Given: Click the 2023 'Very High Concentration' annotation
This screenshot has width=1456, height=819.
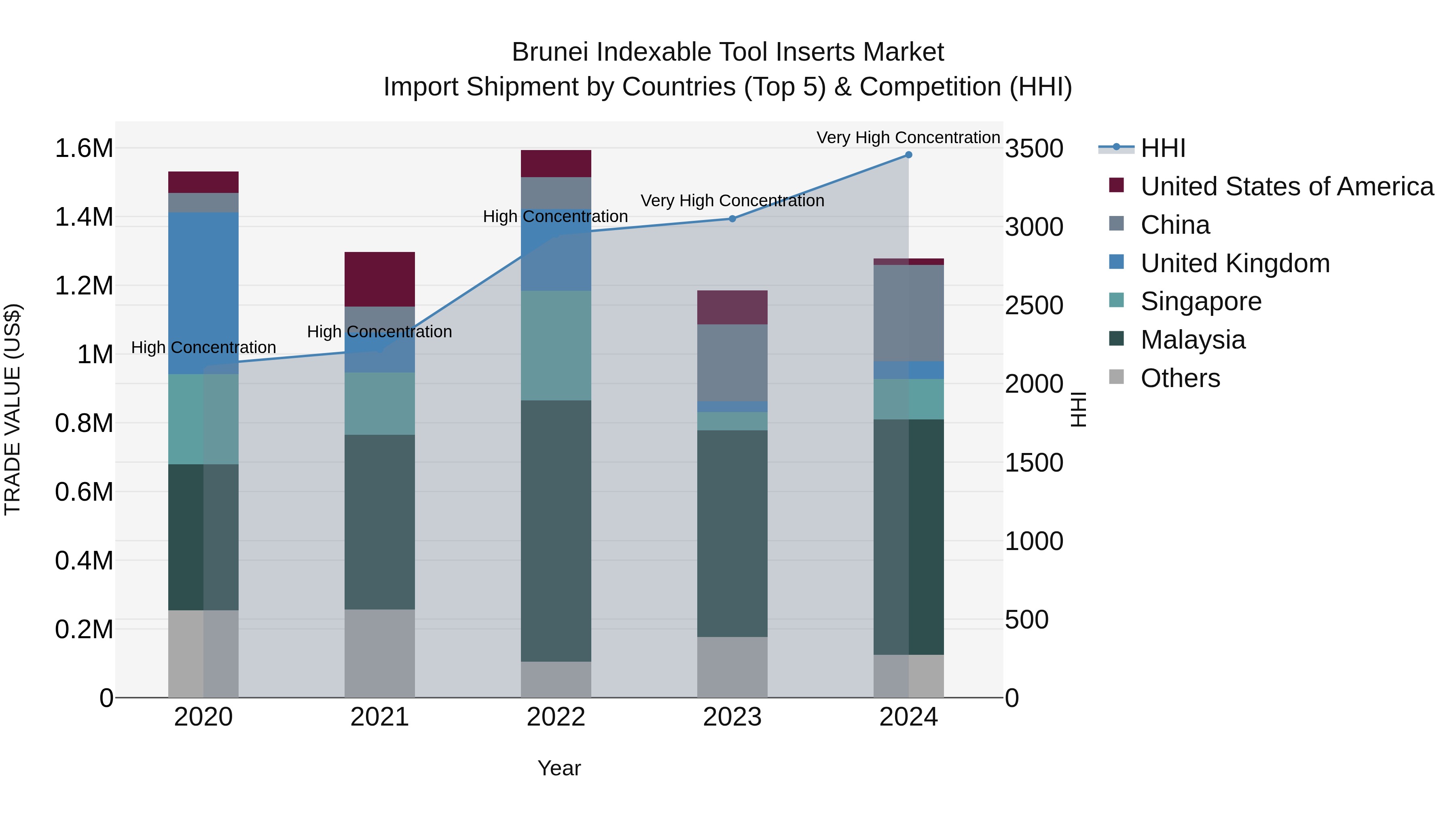Looking at the screenshot, I should click(x=732, y=201).
